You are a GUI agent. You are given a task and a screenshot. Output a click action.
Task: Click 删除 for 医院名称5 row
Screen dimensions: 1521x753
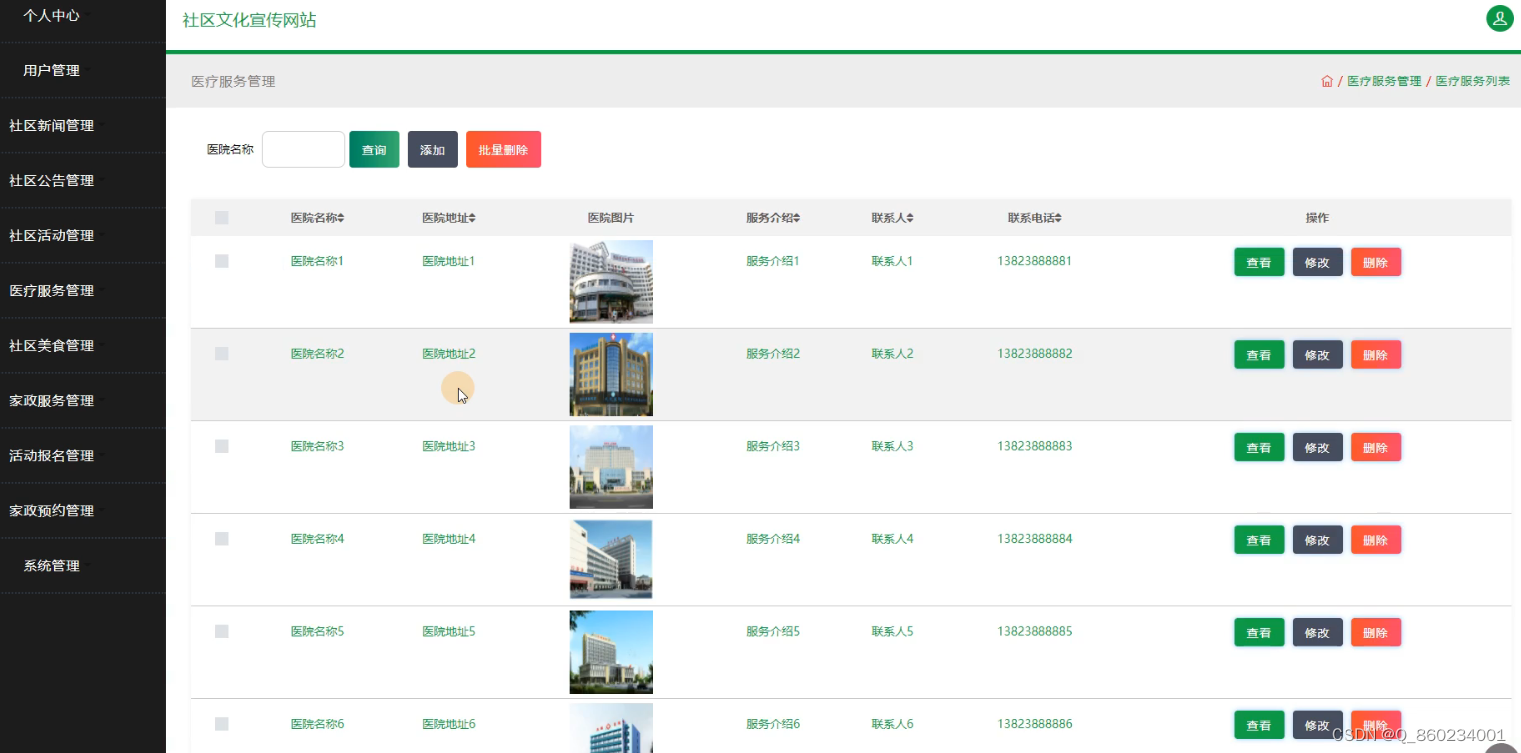point(1376,632)
